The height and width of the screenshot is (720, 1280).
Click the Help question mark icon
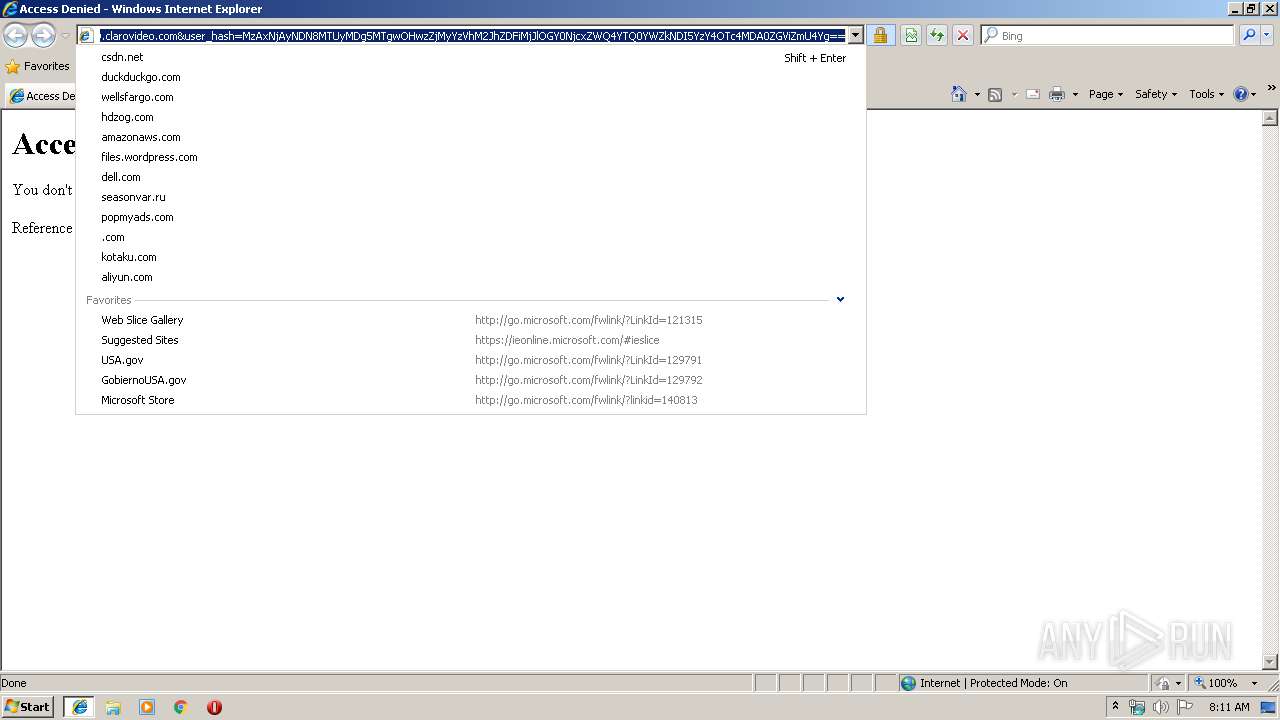tap(1240, 94)
